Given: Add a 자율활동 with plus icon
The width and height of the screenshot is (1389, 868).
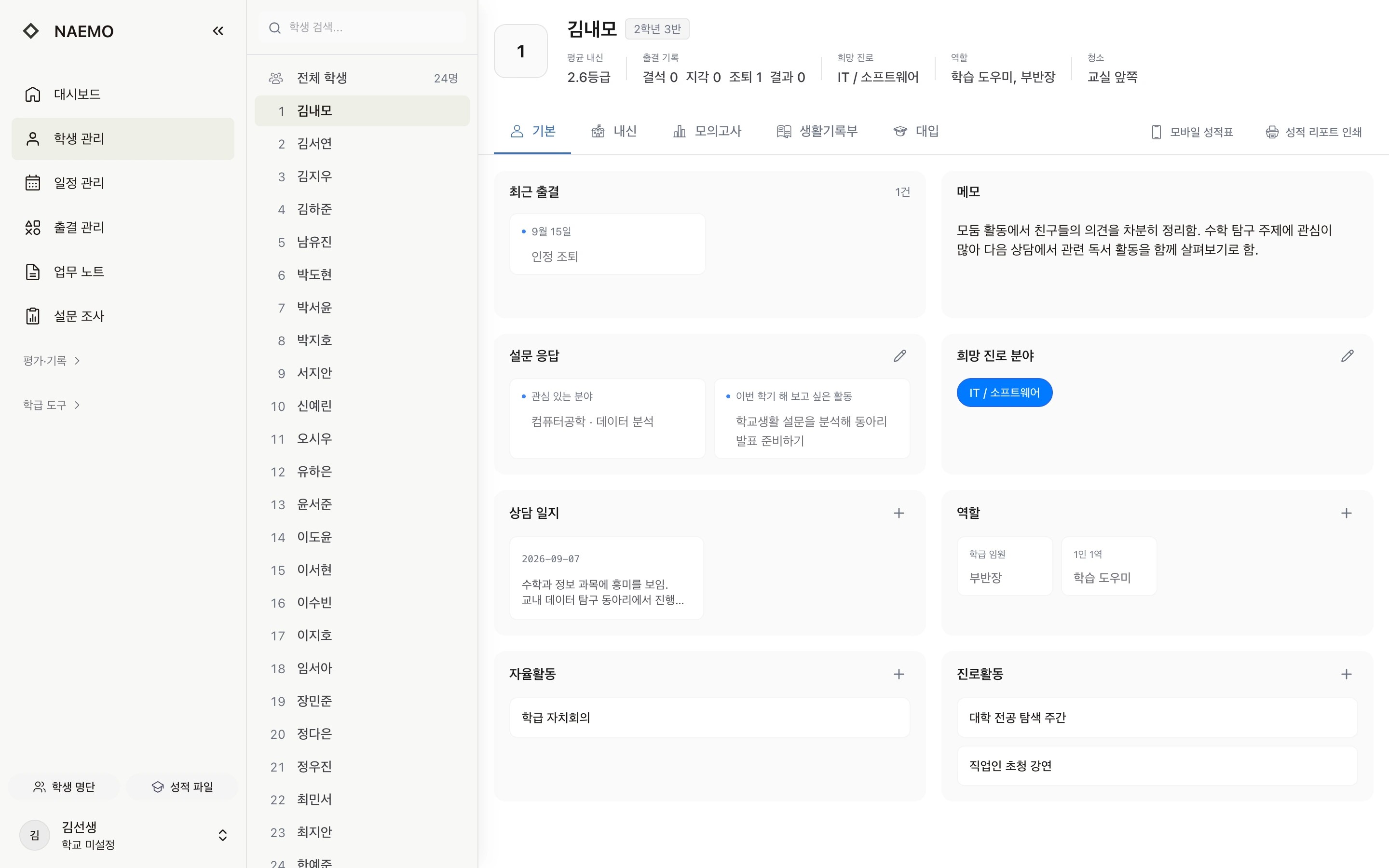Looking at the screenshot, I should 899,675.
